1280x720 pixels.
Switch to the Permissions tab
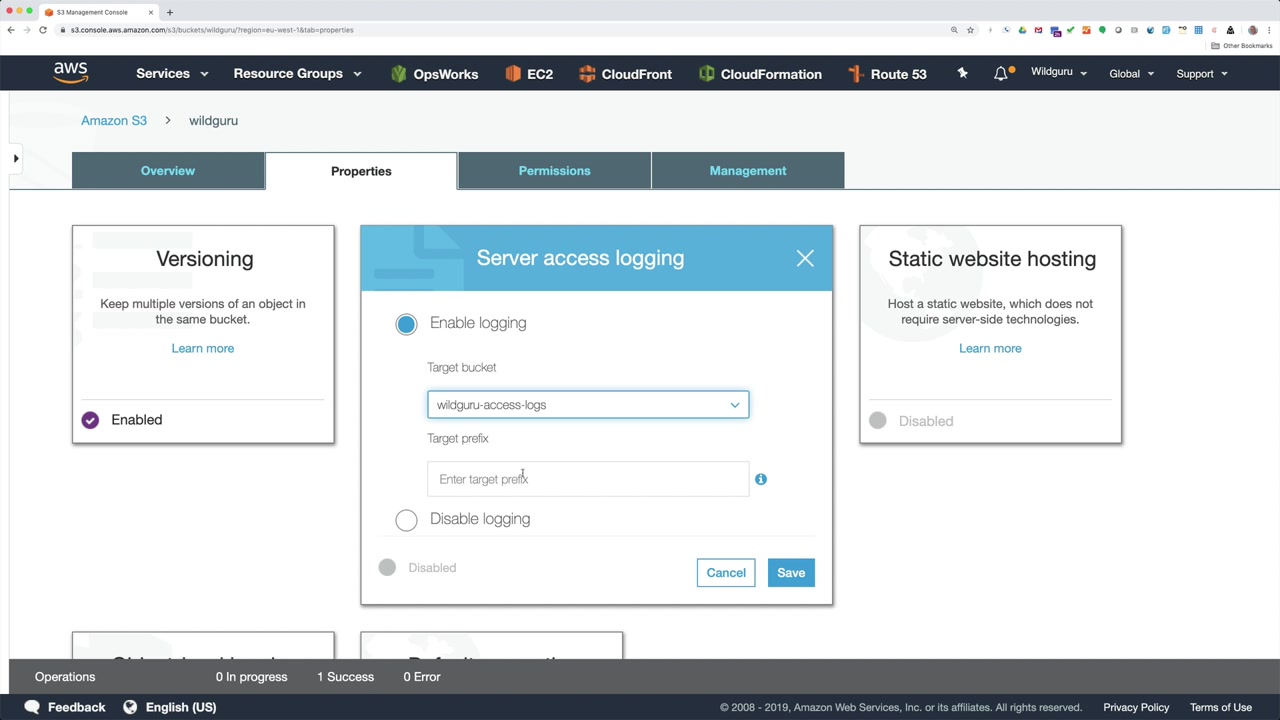click(x=555, y=170)
